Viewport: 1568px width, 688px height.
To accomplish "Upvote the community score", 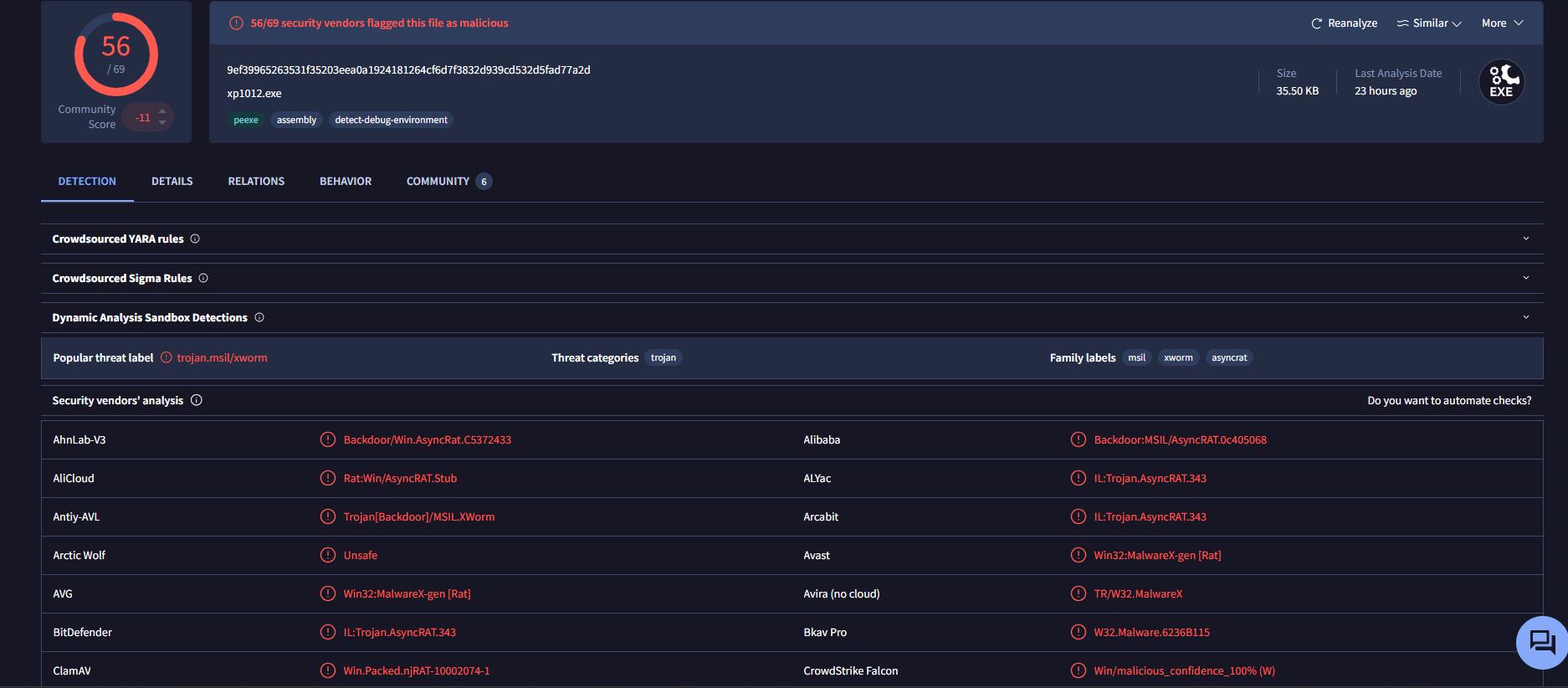I will pyautogui.click(x=162, y=111).
